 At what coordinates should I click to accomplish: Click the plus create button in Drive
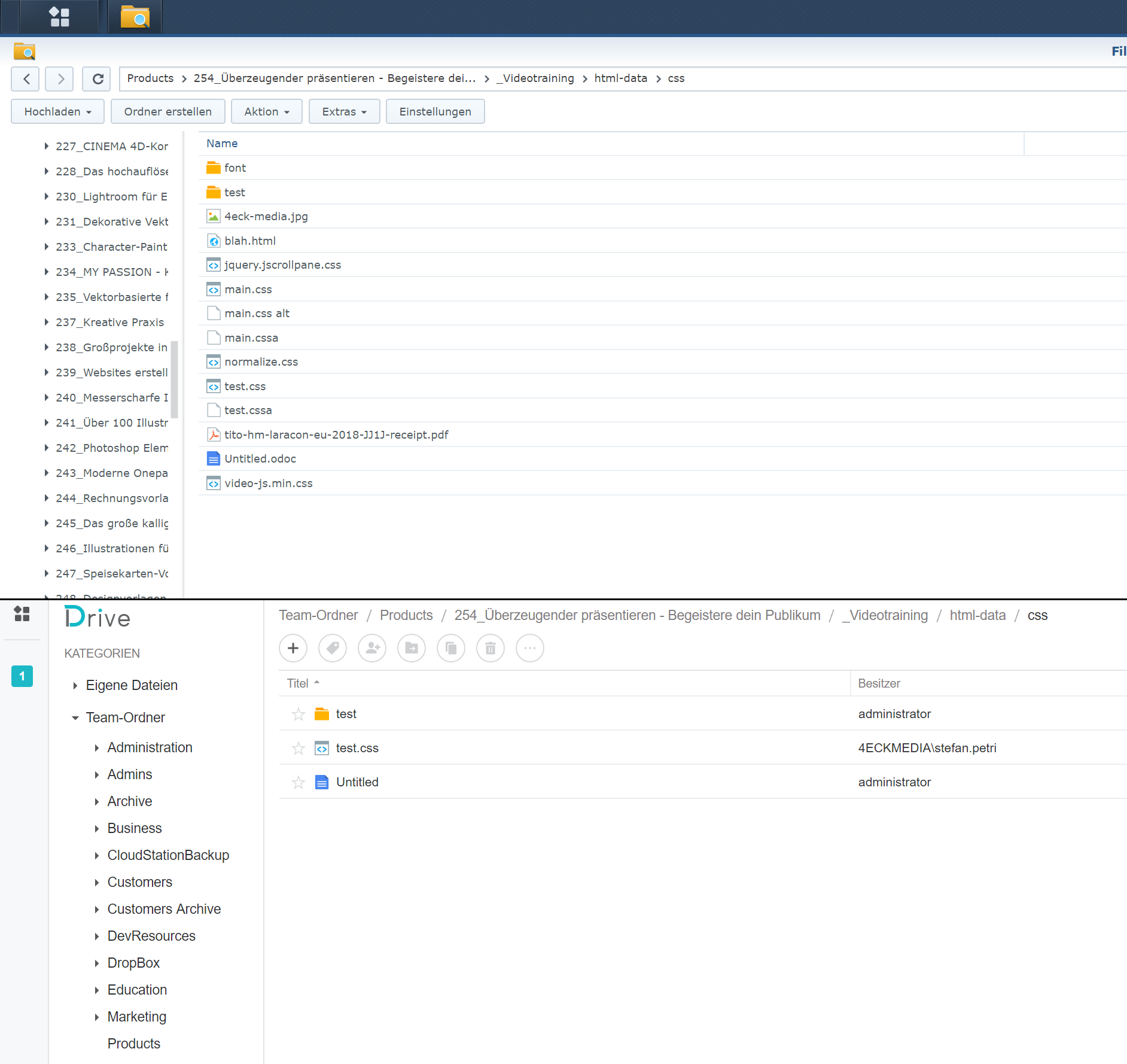pyautogui.click(x=293, y=648)
